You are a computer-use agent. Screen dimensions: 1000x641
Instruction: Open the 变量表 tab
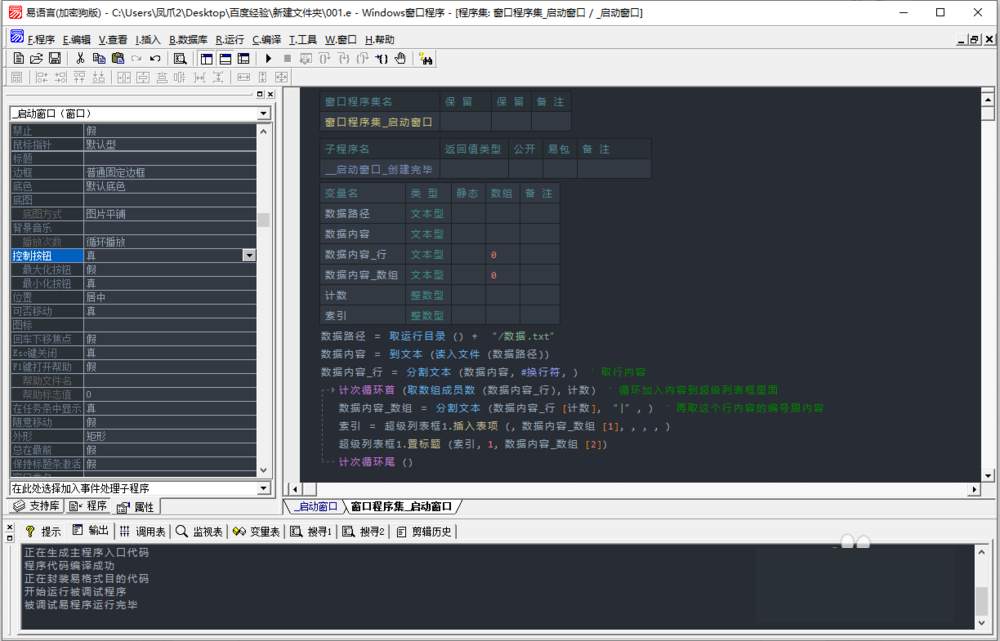click(x=256, y=531)
